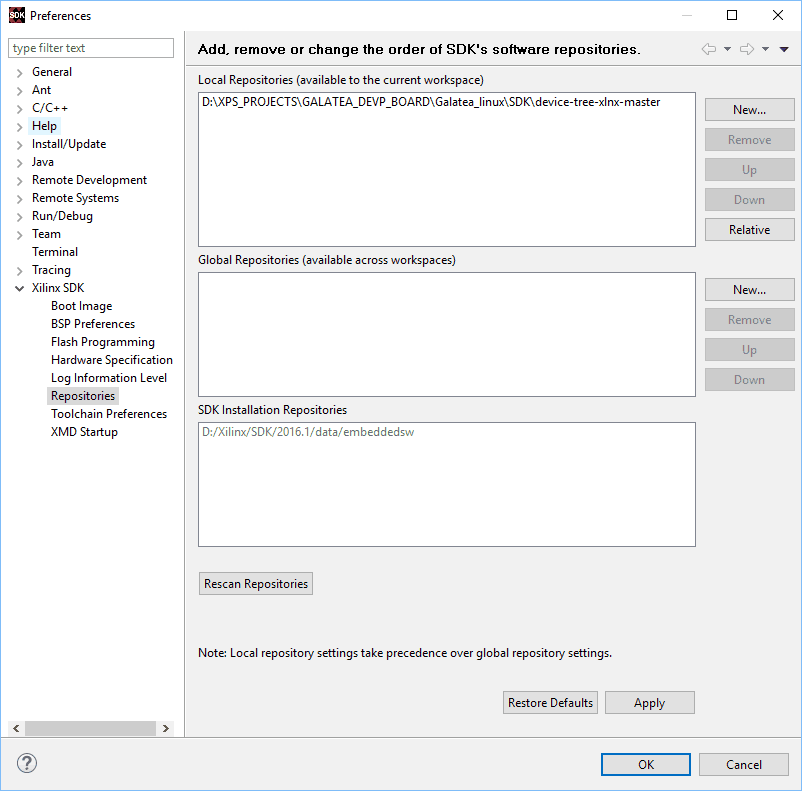Open the view menu triangle icon

click(x=784, y=49)
